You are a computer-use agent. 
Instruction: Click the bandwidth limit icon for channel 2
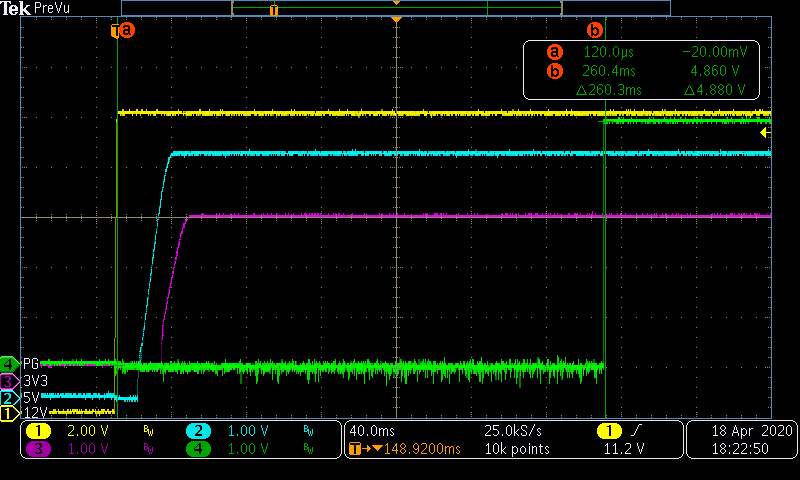coord(308,431)
